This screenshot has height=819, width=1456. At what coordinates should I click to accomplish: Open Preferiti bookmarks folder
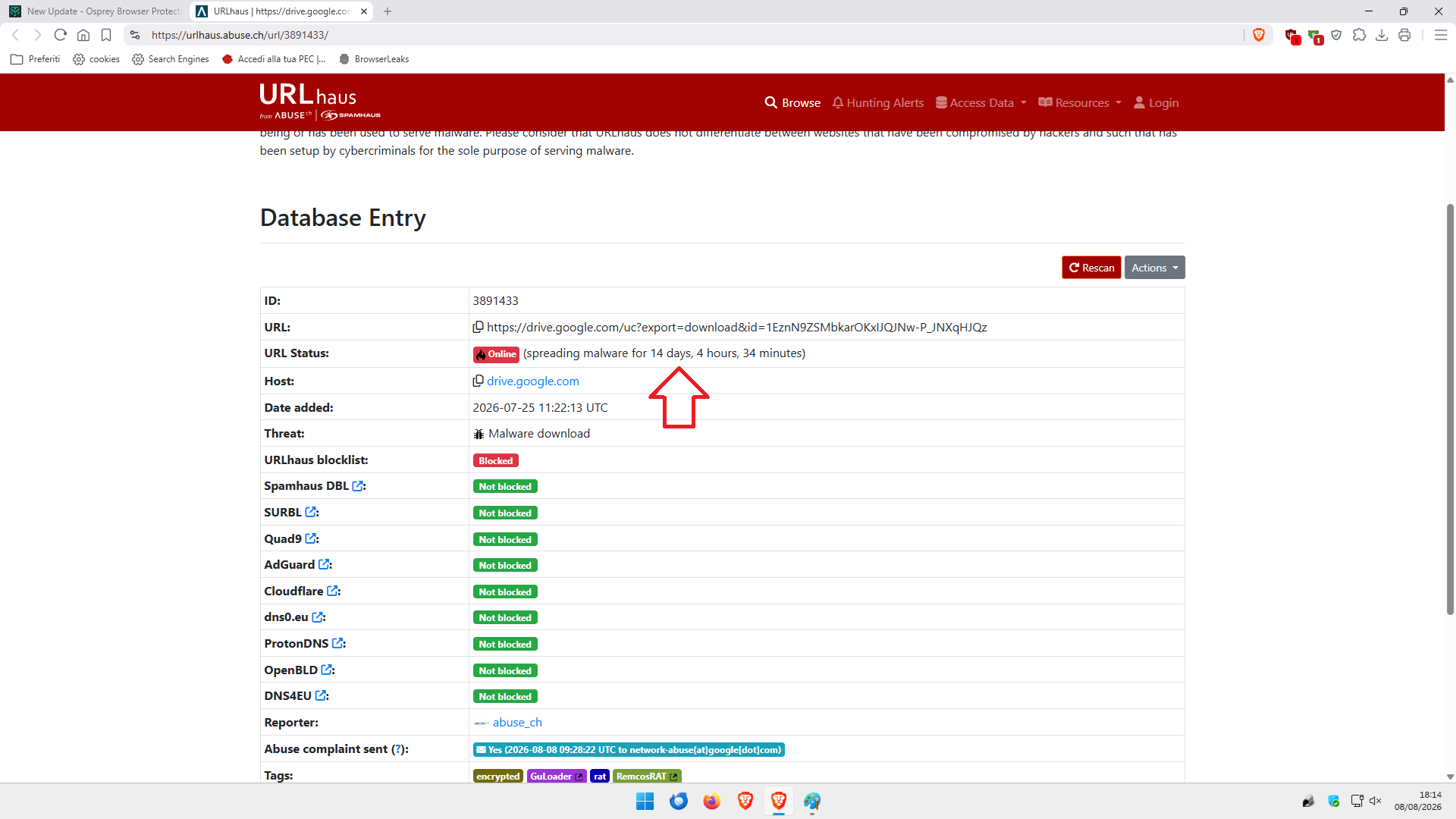(x=36, y=59)
